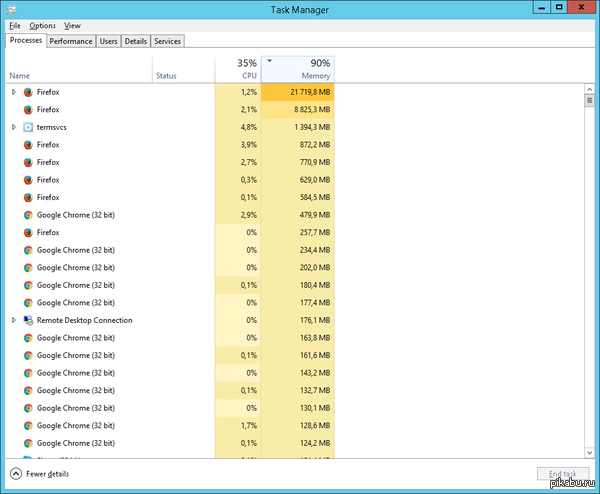600x494 pixels.
Task: Maximize the Task Manager window
Action: 559,7
